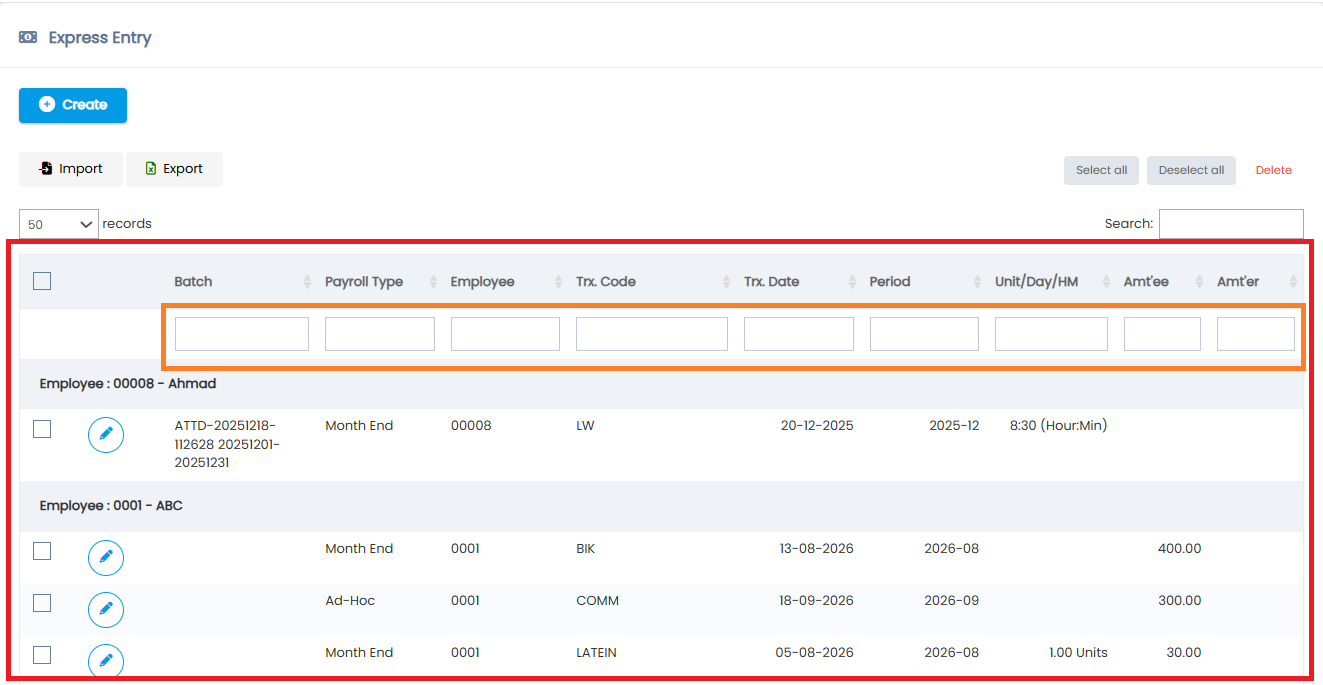Click the amount 300.00
The image size is (1323, 685).
coord(1180,601)
